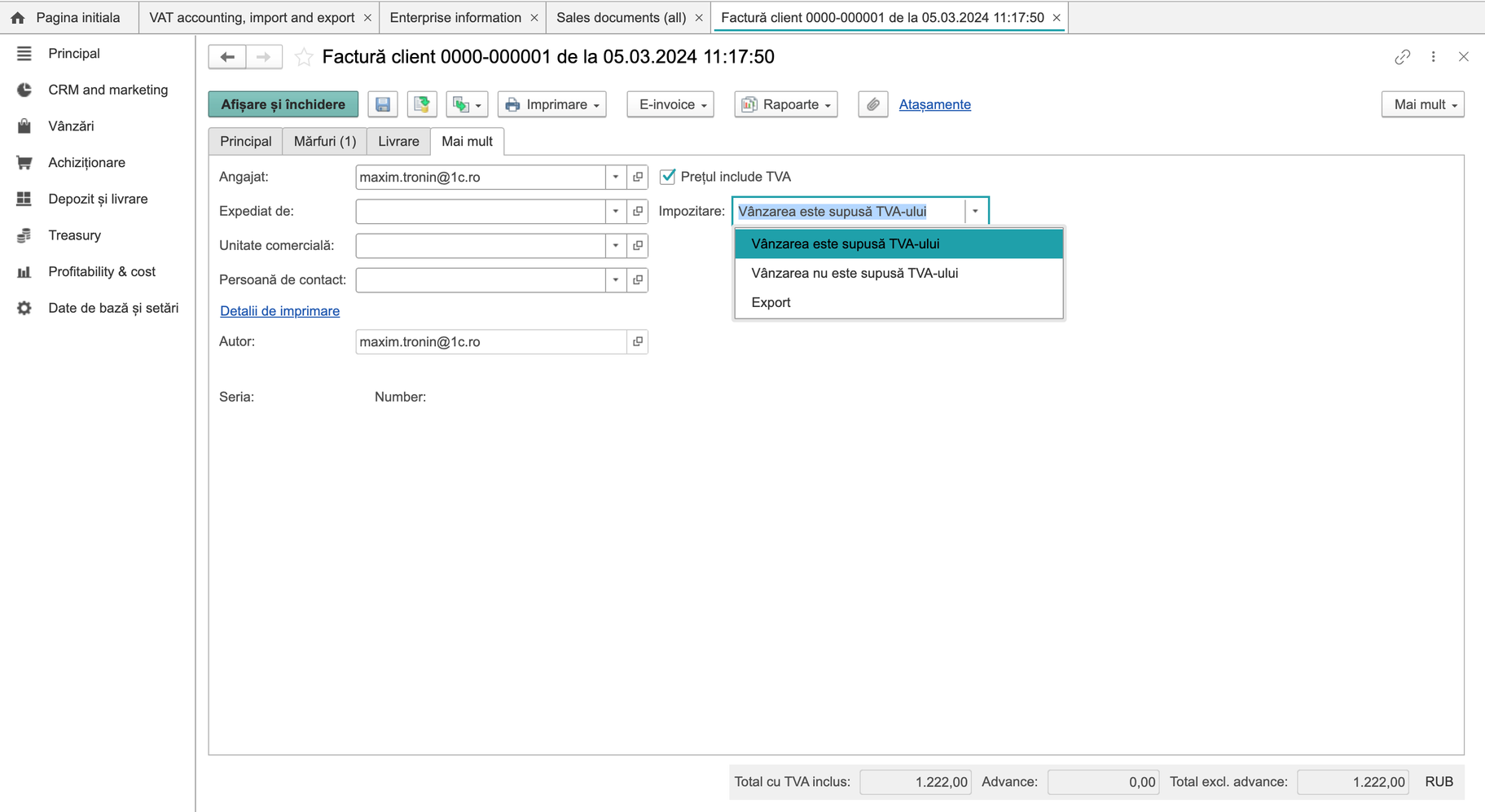Expand the Angajat dropdown arrow
The image size is (1485, 812).
(616, 177)
